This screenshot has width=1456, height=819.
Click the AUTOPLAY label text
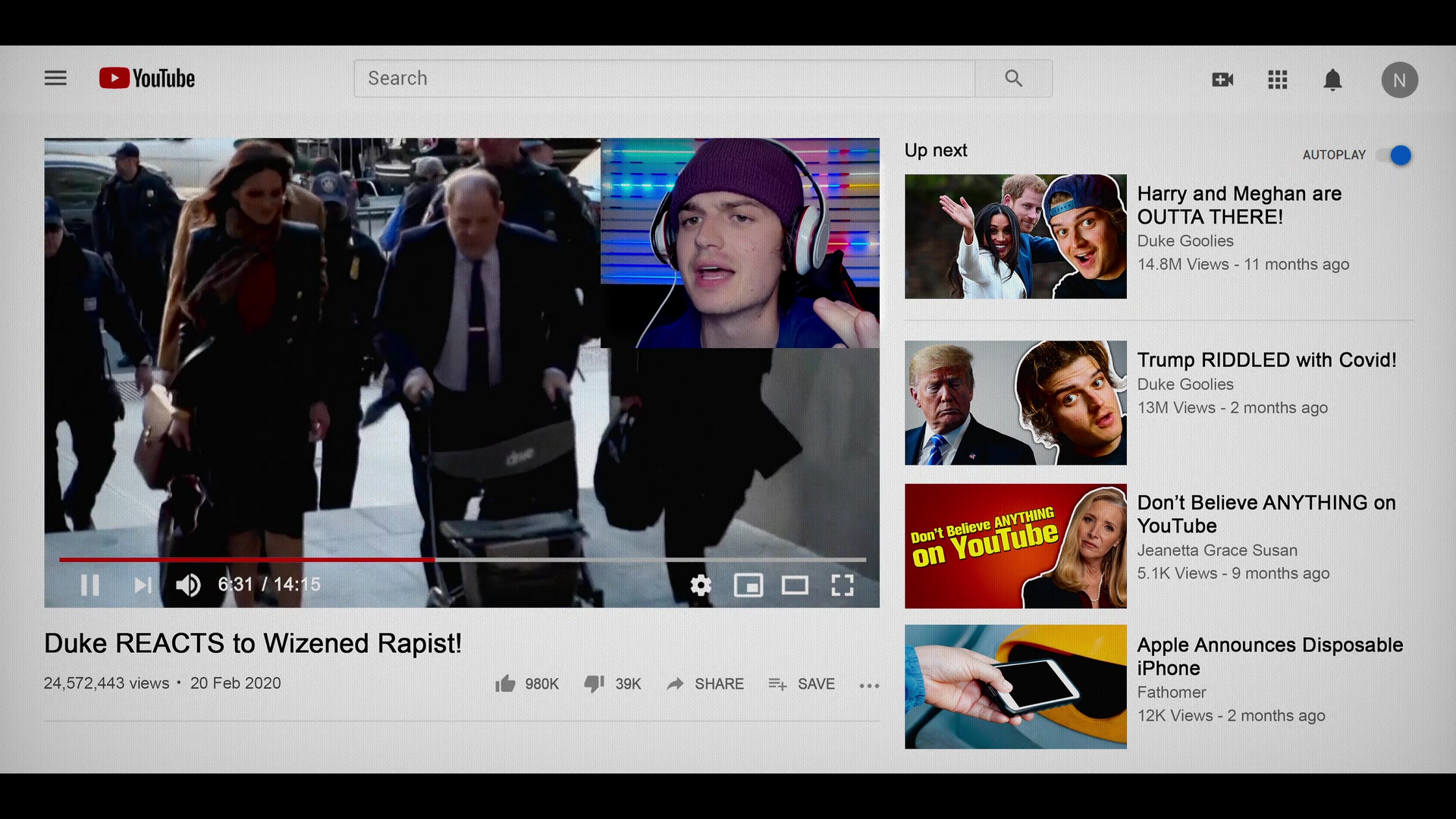[x=1334, y=155]
